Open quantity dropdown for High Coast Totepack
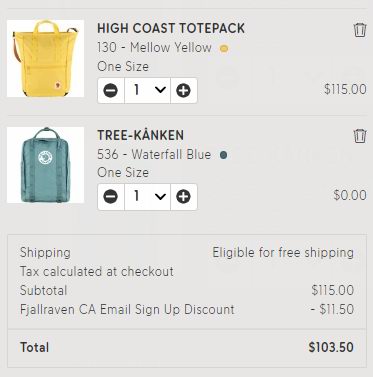 (147, 90)
